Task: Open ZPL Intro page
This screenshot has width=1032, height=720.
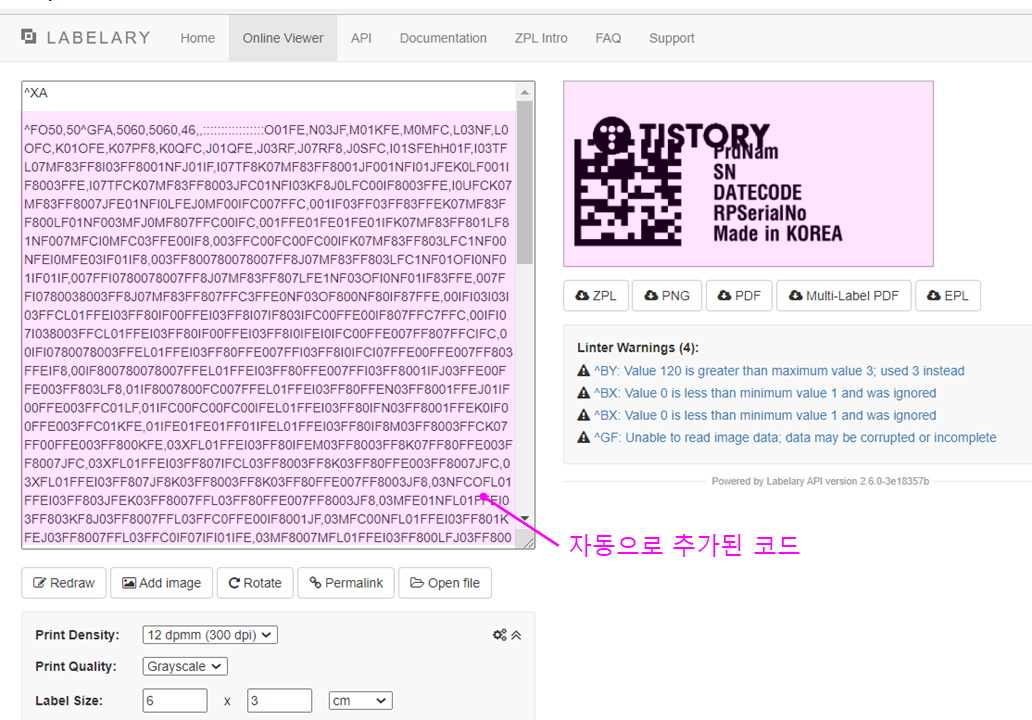Action: (x=541, y=38)
